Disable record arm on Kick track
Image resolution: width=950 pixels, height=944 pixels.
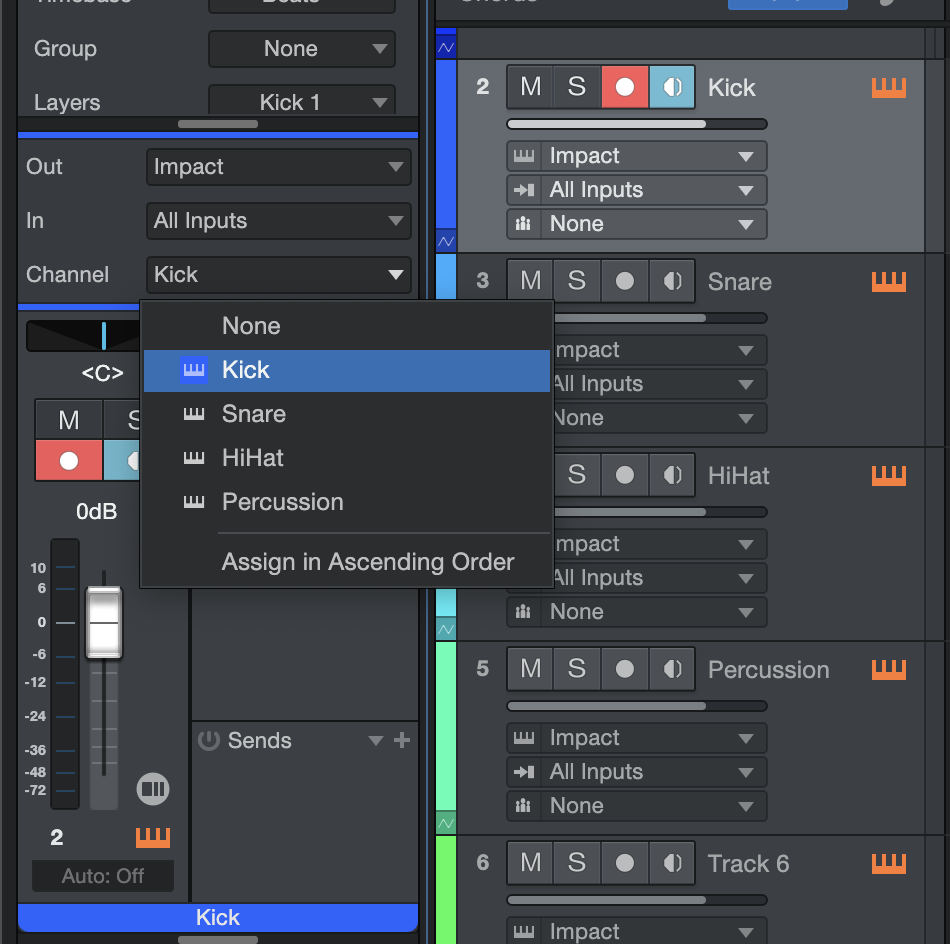(x=625, y=87)
